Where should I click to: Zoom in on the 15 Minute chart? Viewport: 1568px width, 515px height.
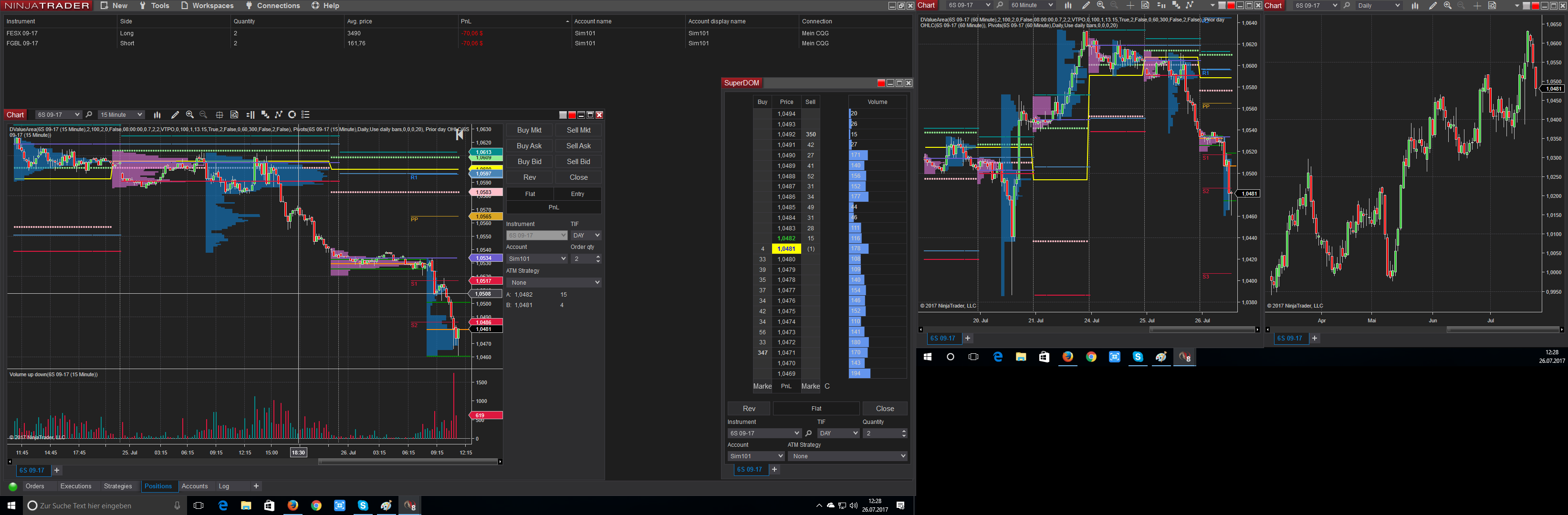pyautogui.click(x=190, y=115)
